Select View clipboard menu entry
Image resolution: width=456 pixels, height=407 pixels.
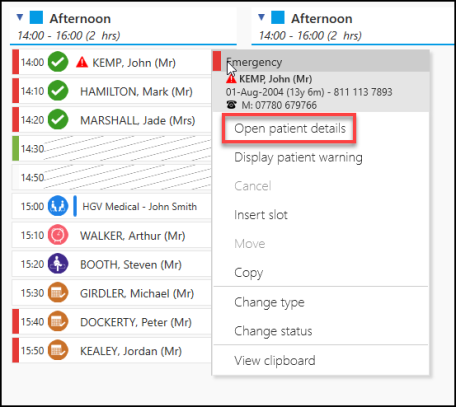pyautogui.click(x=275, y=360)
